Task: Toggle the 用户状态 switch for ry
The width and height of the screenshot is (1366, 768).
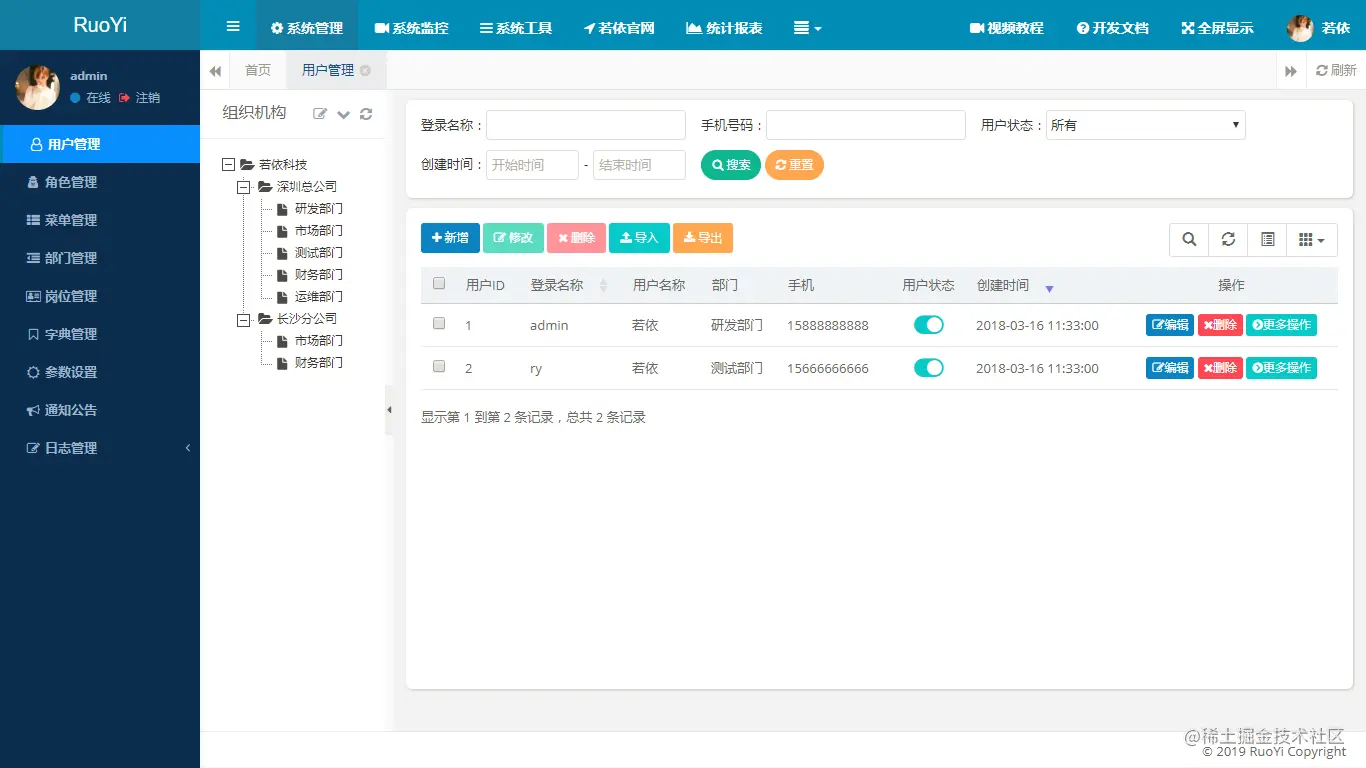Action: (x=929, y=368)
